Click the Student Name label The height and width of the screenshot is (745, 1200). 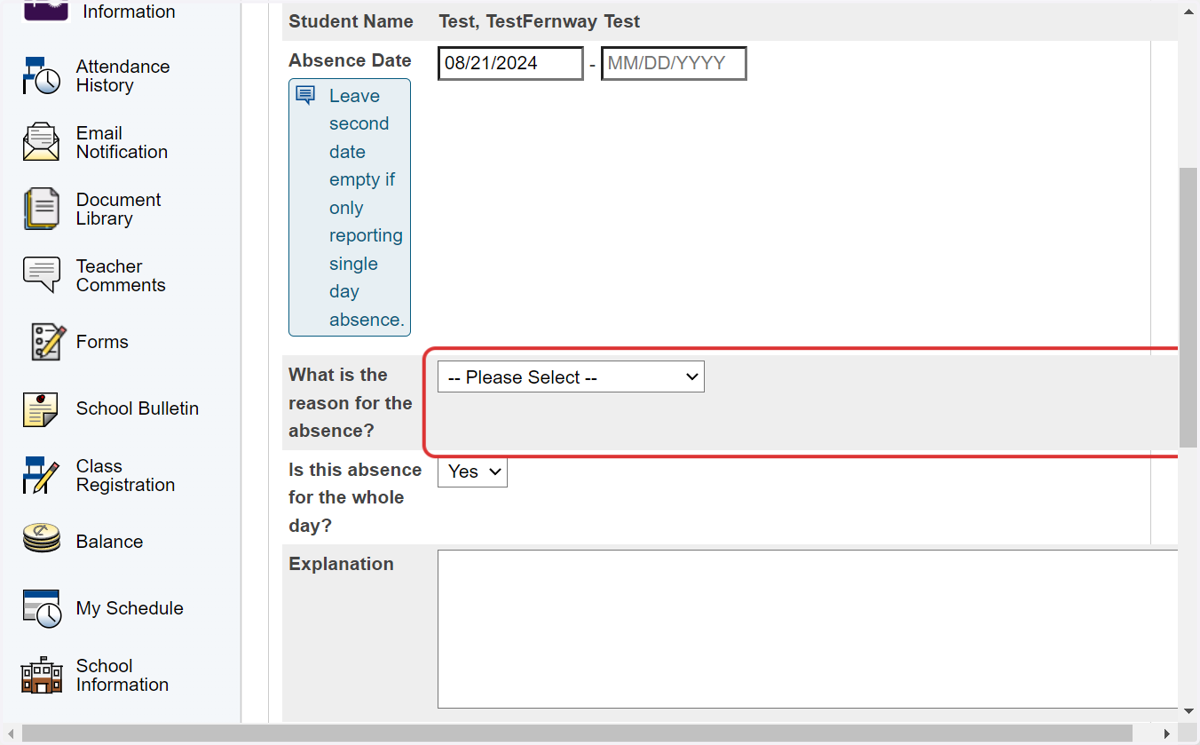[x=351, y=21]
